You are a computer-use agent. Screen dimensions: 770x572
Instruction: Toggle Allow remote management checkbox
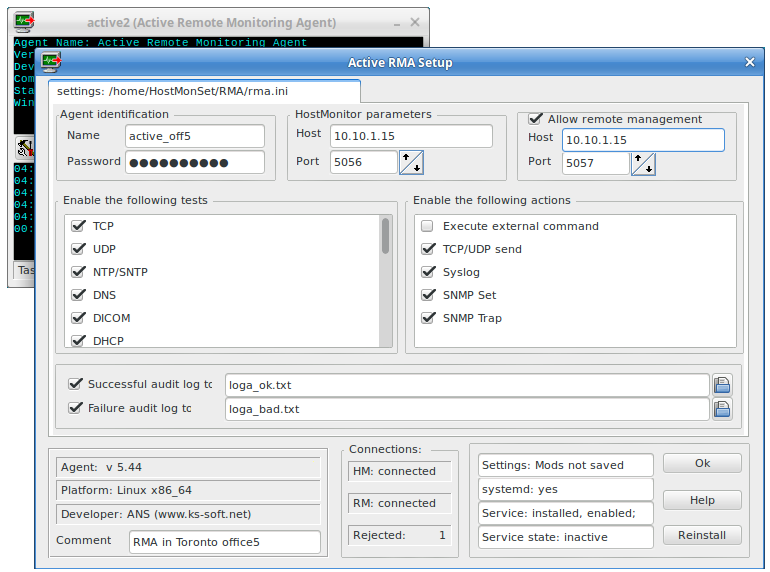click(x=535, y=119)
